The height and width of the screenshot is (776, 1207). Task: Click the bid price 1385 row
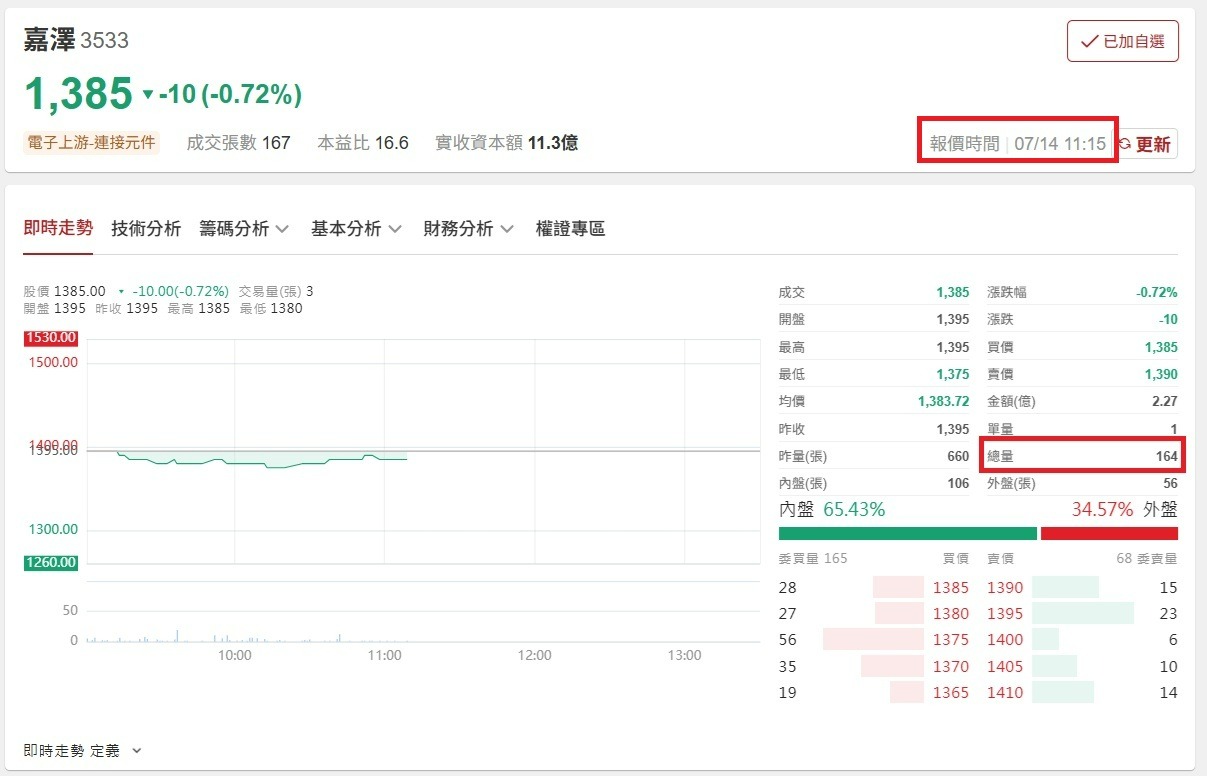(874, 587)
